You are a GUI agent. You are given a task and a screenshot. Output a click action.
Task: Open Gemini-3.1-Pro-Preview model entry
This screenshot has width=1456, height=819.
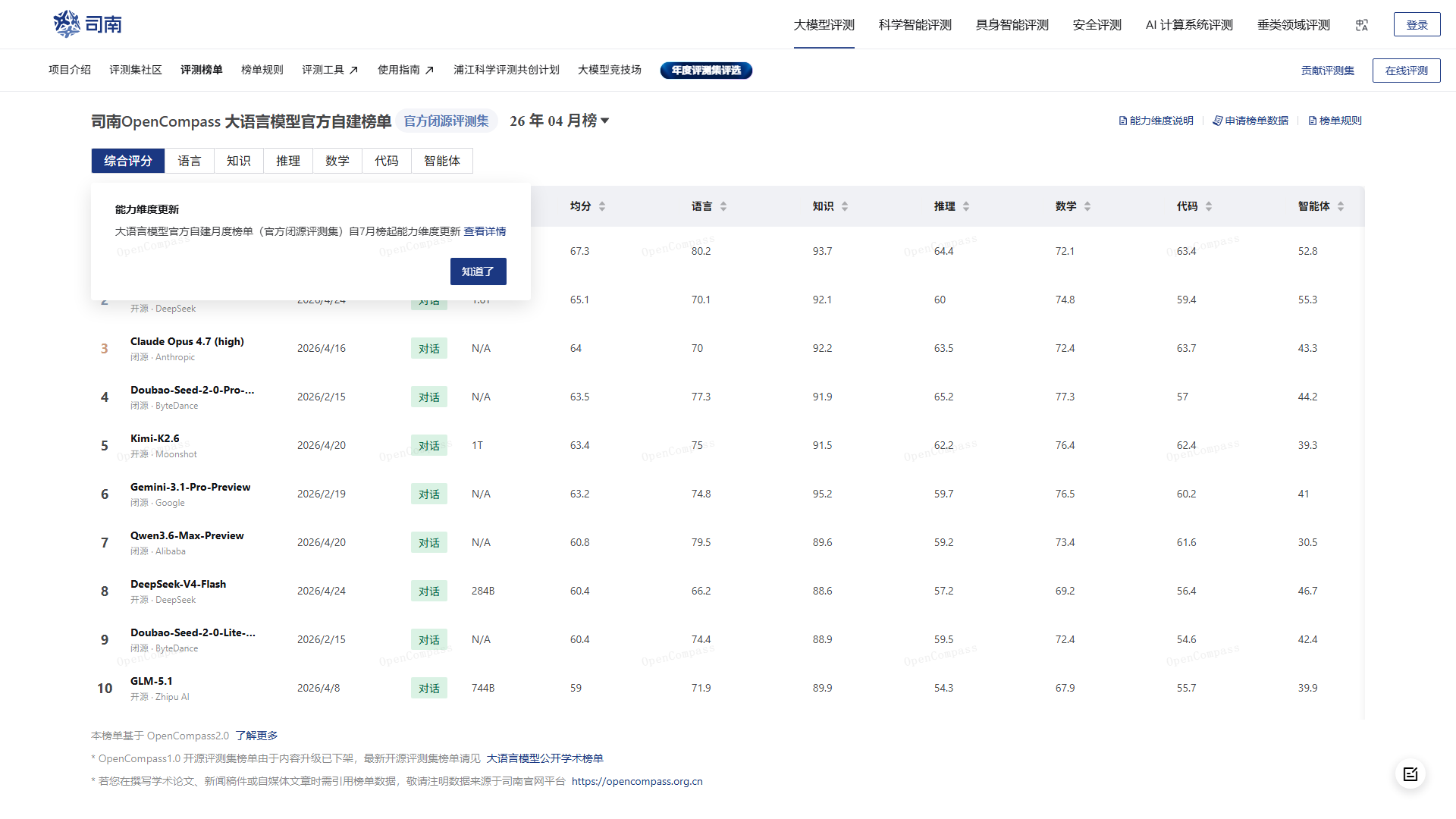190,487
